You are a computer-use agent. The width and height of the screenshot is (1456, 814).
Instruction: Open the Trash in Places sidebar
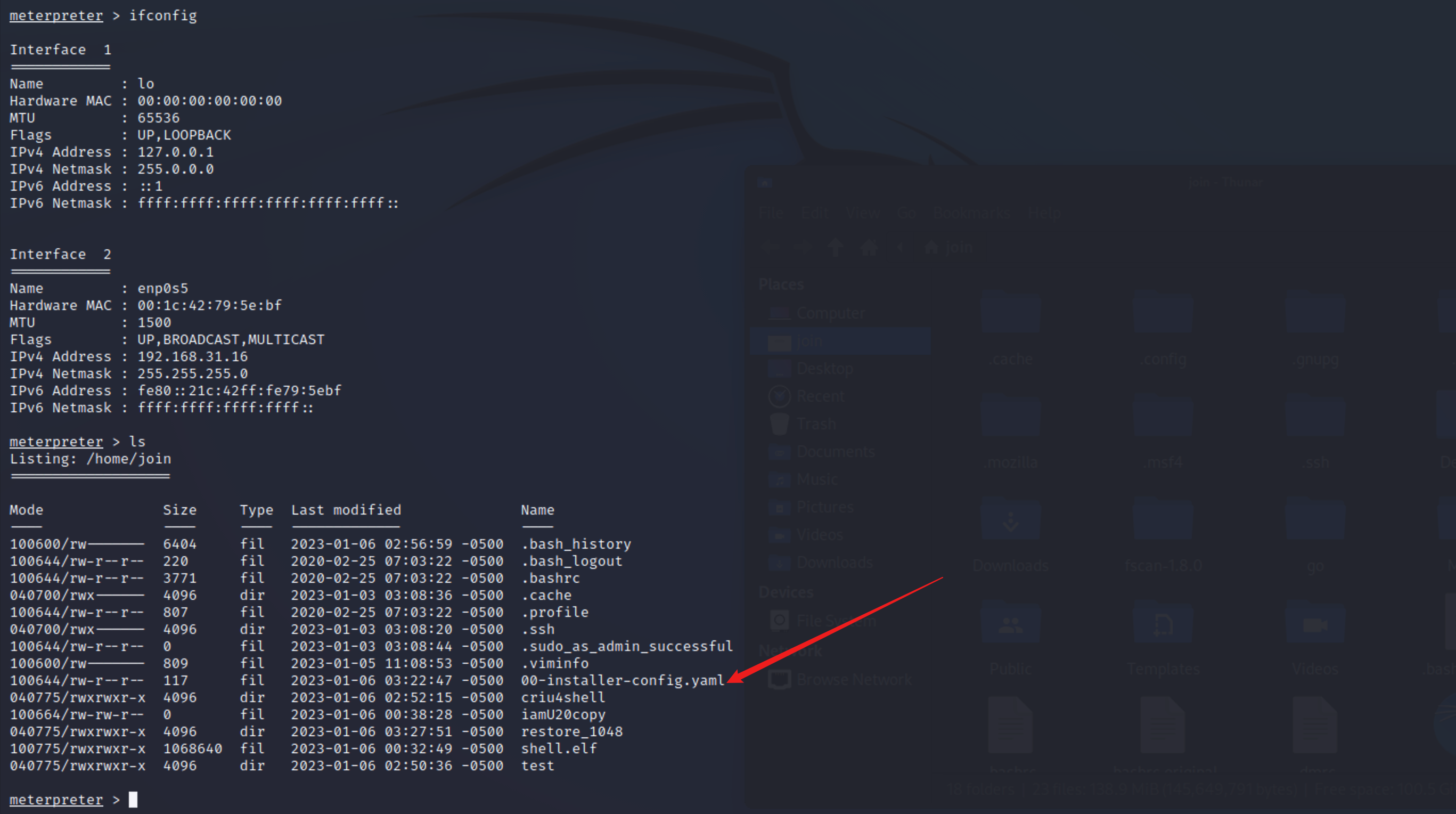816,424
